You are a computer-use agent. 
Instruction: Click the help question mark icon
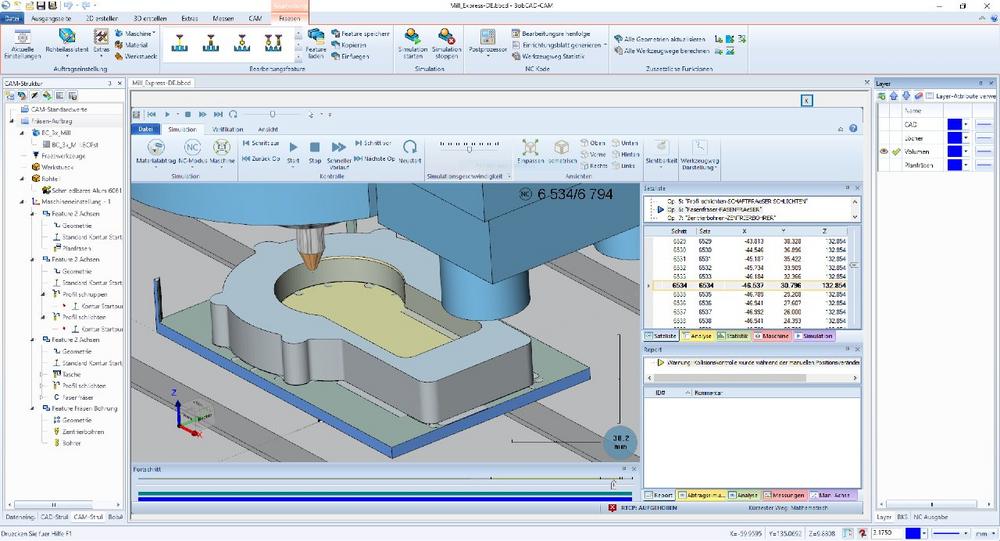pos(853,129)
